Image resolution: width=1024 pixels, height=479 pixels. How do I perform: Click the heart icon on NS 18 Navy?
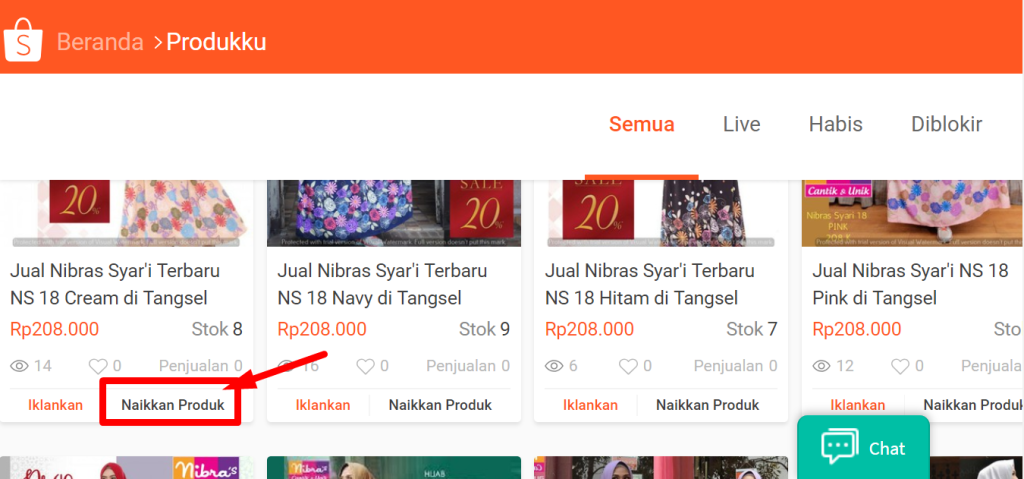[366, 366]
